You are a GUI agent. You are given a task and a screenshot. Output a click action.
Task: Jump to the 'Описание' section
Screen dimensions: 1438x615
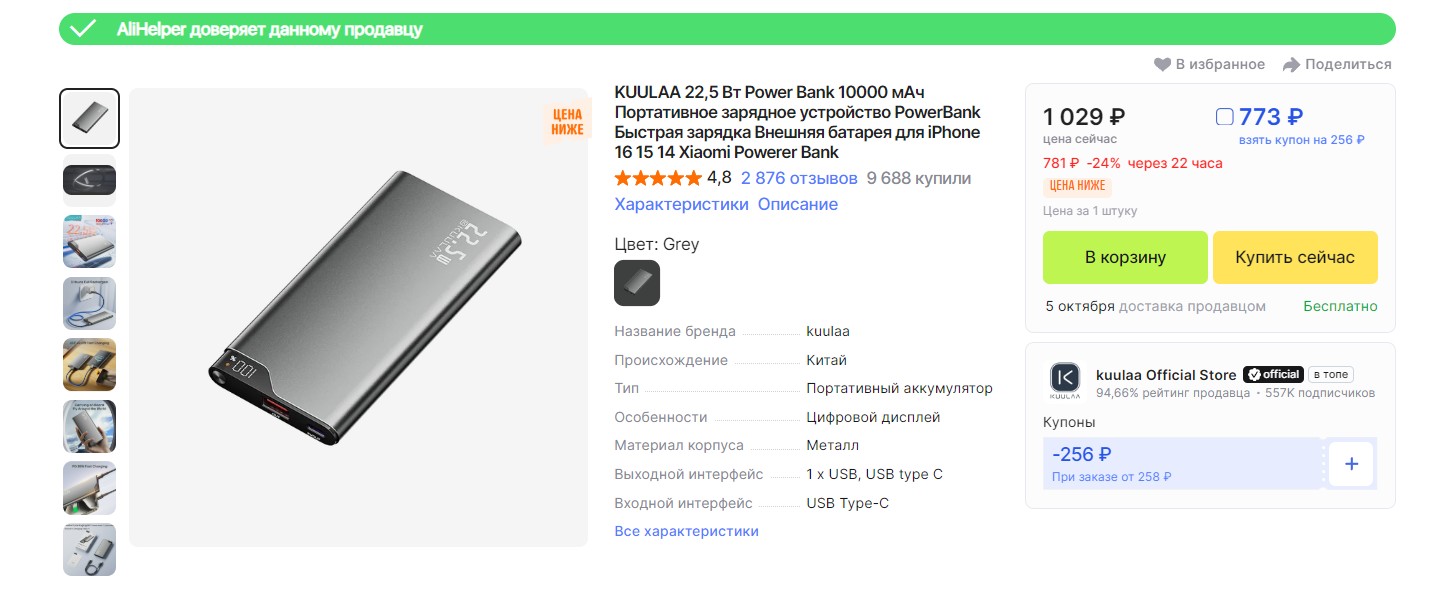click(797, 205)
